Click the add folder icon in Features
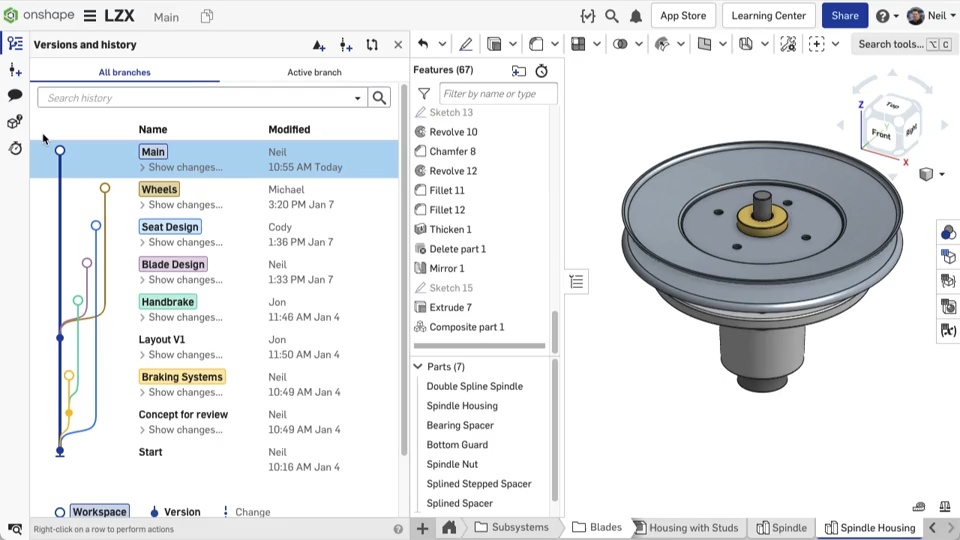Image resolution: width=960 pixels, height=540 pixels. coord(519,70)
